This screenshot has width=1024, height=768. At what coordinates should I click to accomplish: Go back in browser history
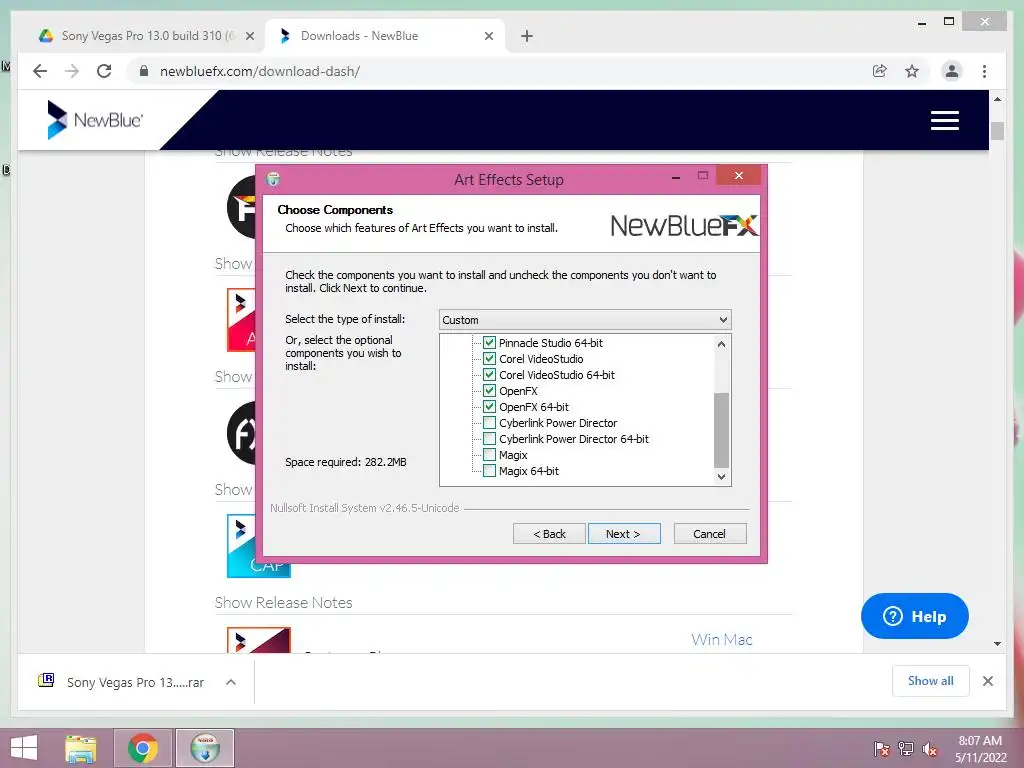point(40,71)
